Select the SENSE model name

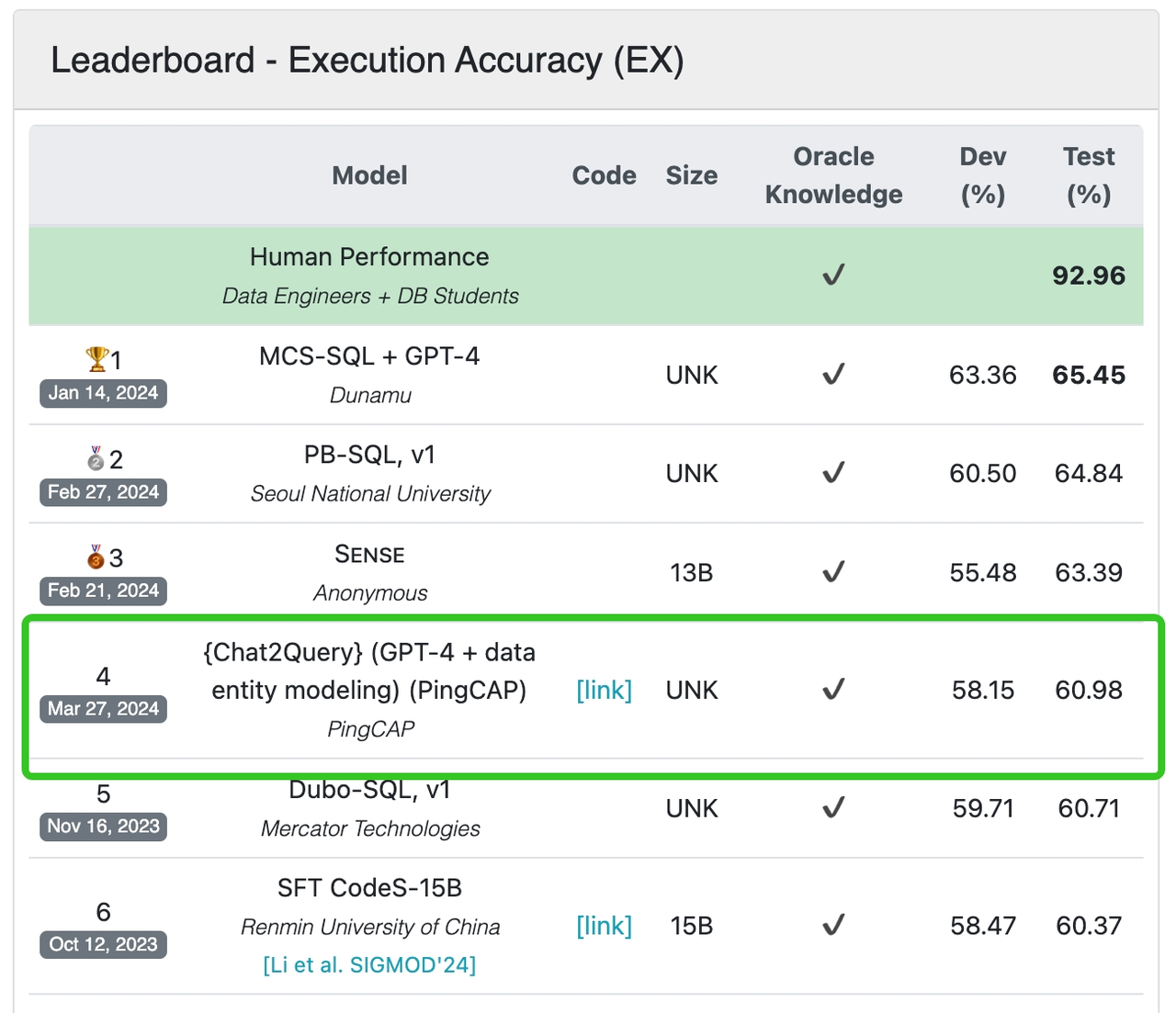point(369,554)
